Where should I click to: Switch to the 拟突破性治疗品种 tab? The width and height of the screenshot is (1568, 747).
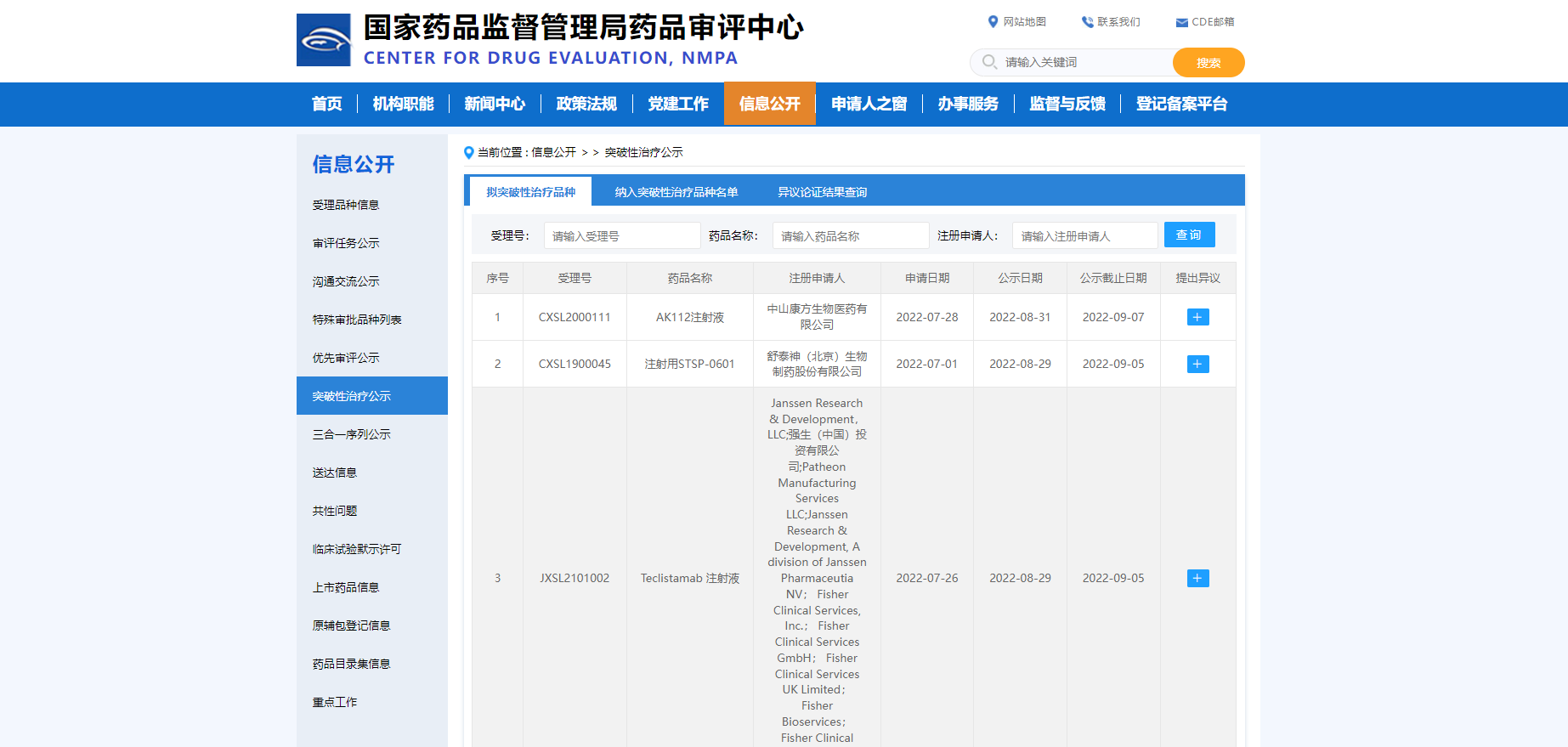tap(531, 192)
